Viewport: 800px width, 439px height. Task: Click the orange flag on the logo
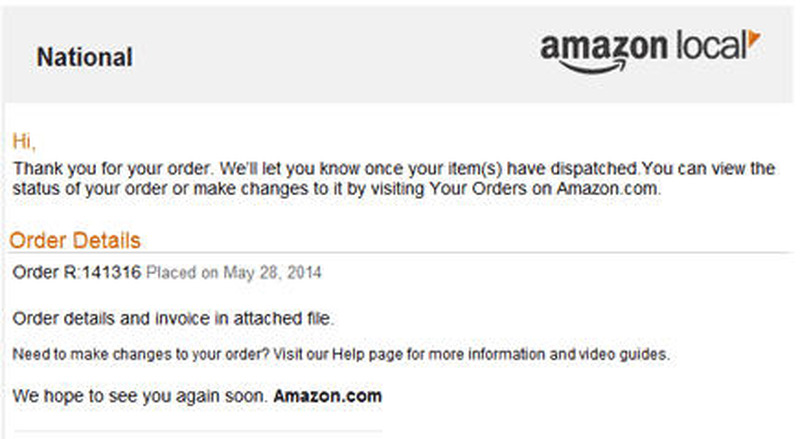pyautogui.click(x=753, y=40)
